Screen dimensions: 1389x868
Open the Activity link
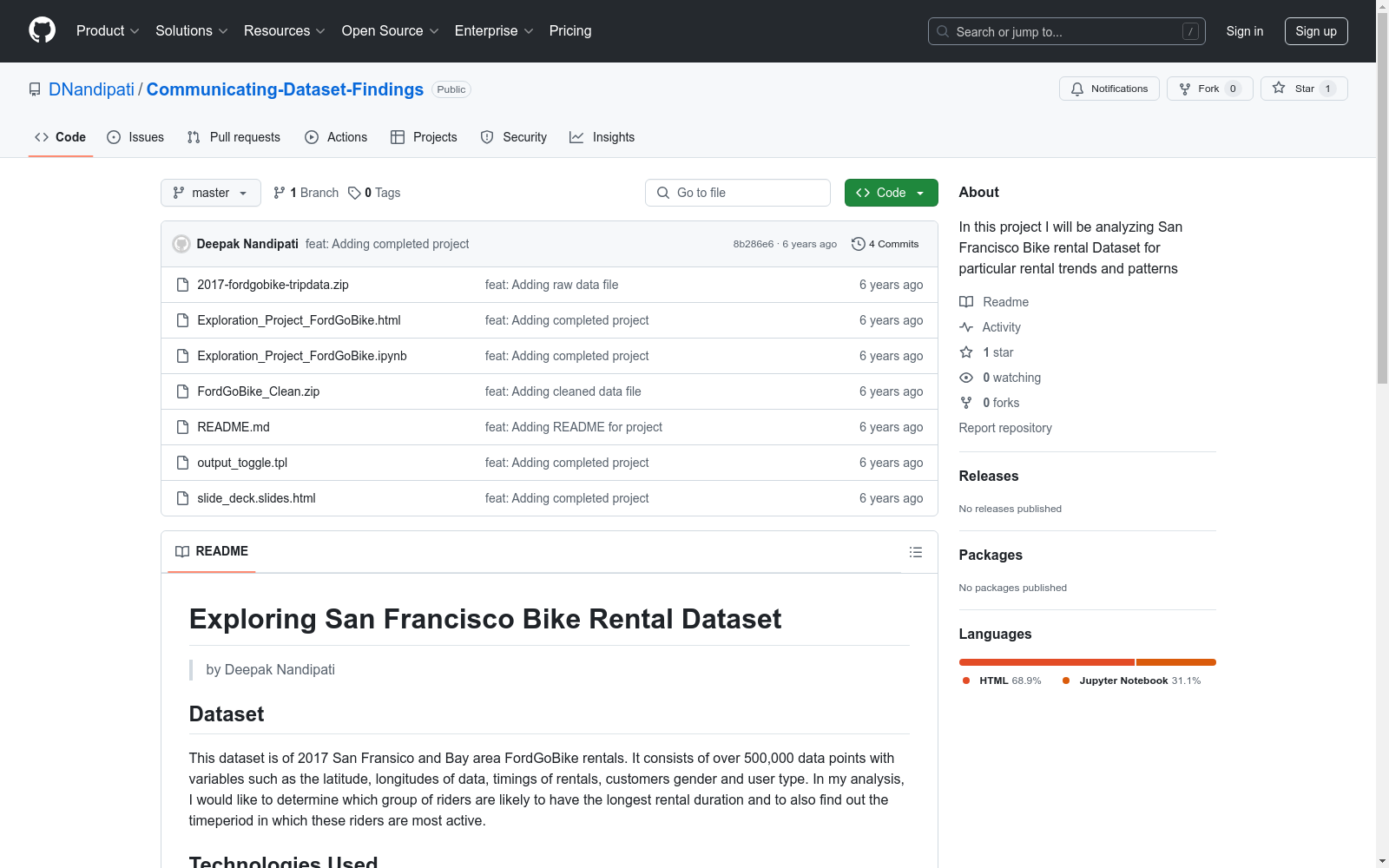[990, 327]
